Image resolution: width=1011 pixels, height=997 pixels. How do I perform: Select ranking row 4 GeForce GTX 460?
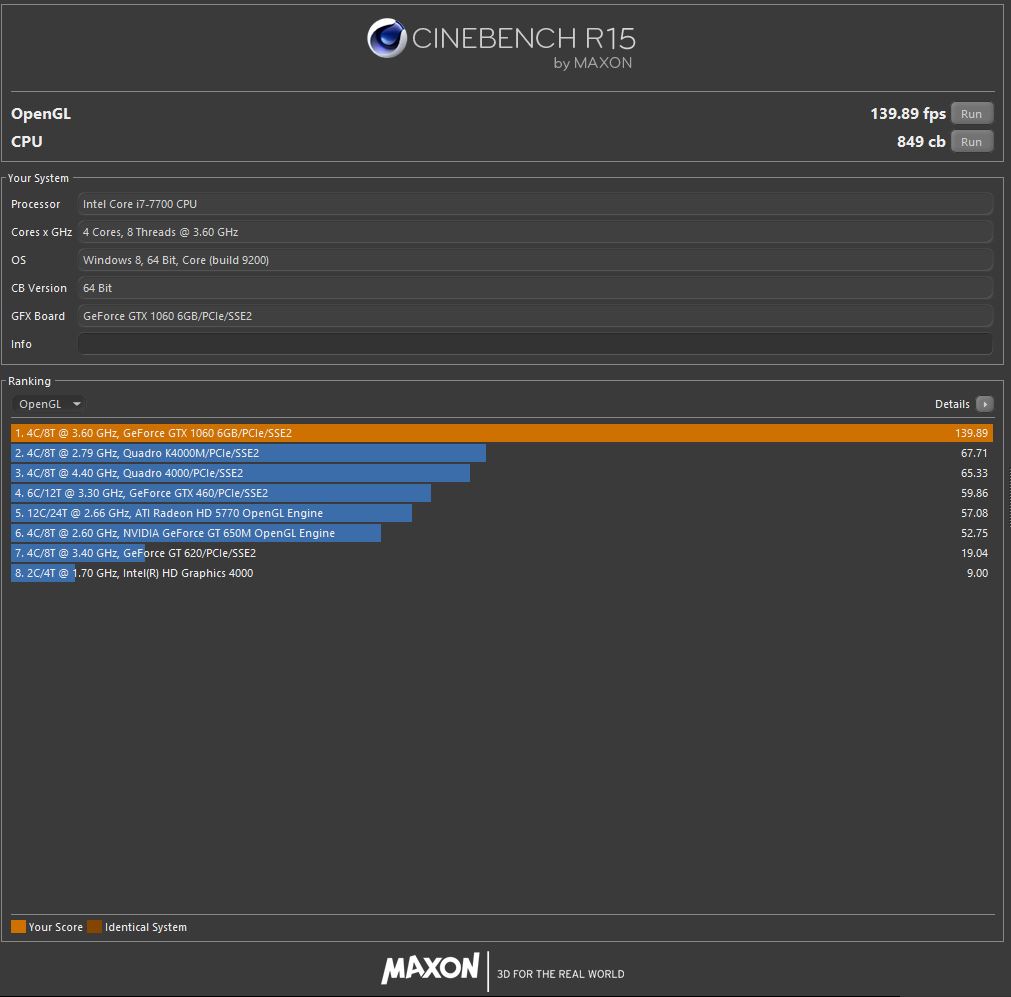click(502, 493)
